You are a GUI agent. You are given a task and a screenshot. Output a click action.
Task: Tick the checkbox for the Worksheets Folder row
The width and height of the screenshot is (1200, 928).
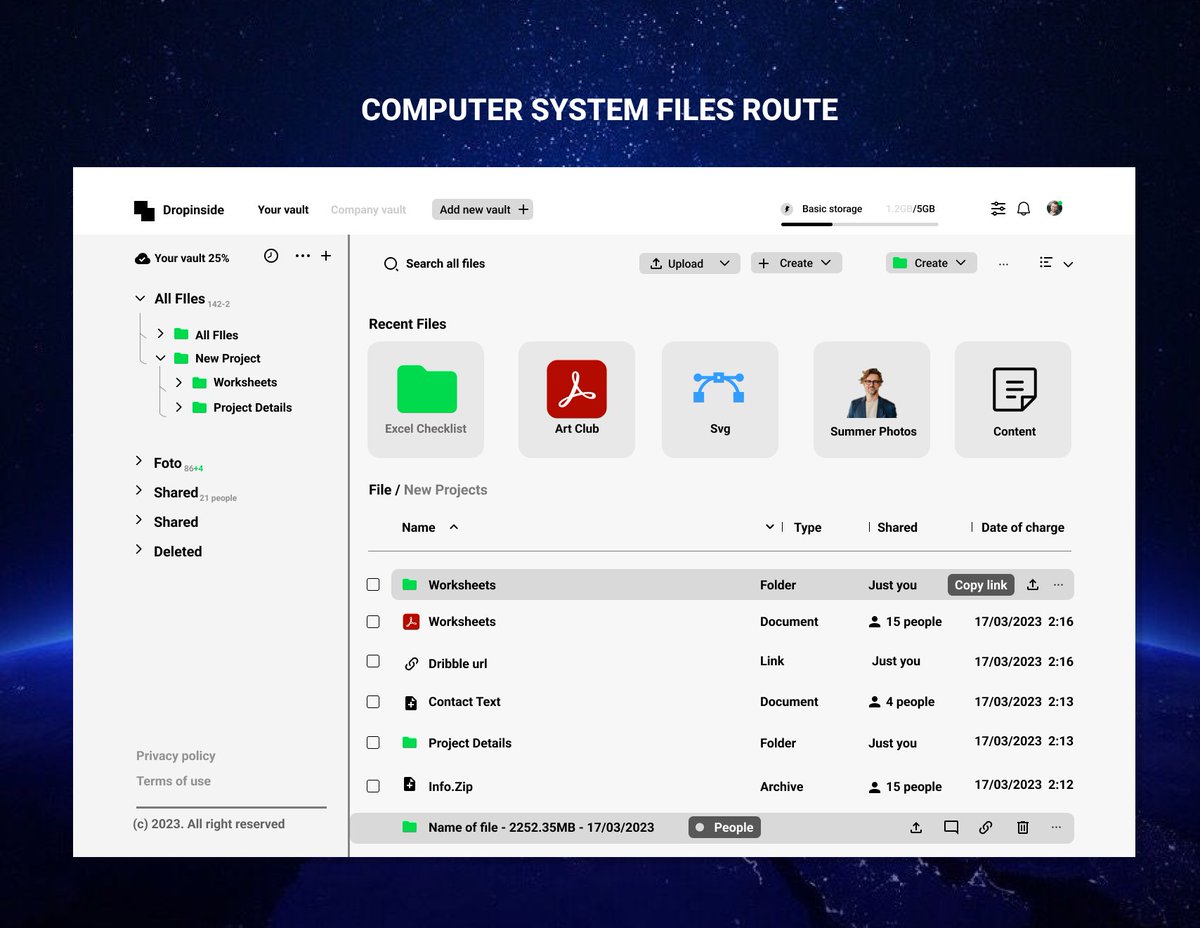click(373, 585)
